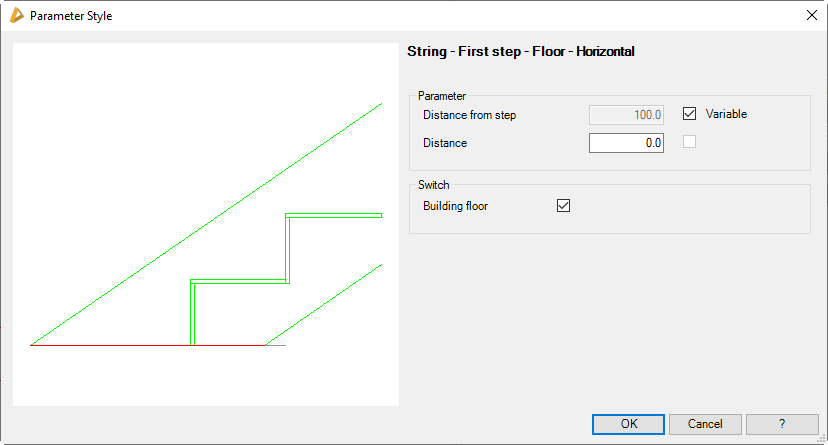Screen dimensions: 828x445
Task: Confirm with the OK button
Action: (628, 424)
